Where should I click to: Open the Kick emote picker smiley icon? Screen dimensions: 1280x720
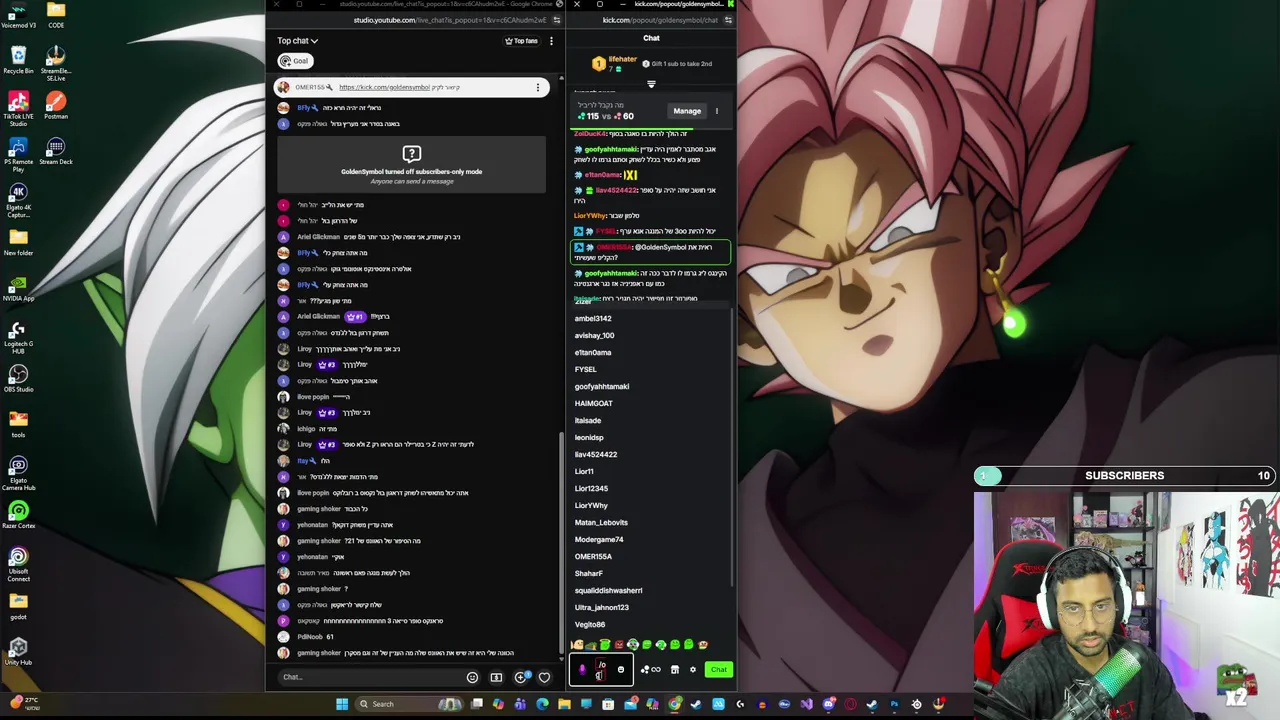coord(620,670)
